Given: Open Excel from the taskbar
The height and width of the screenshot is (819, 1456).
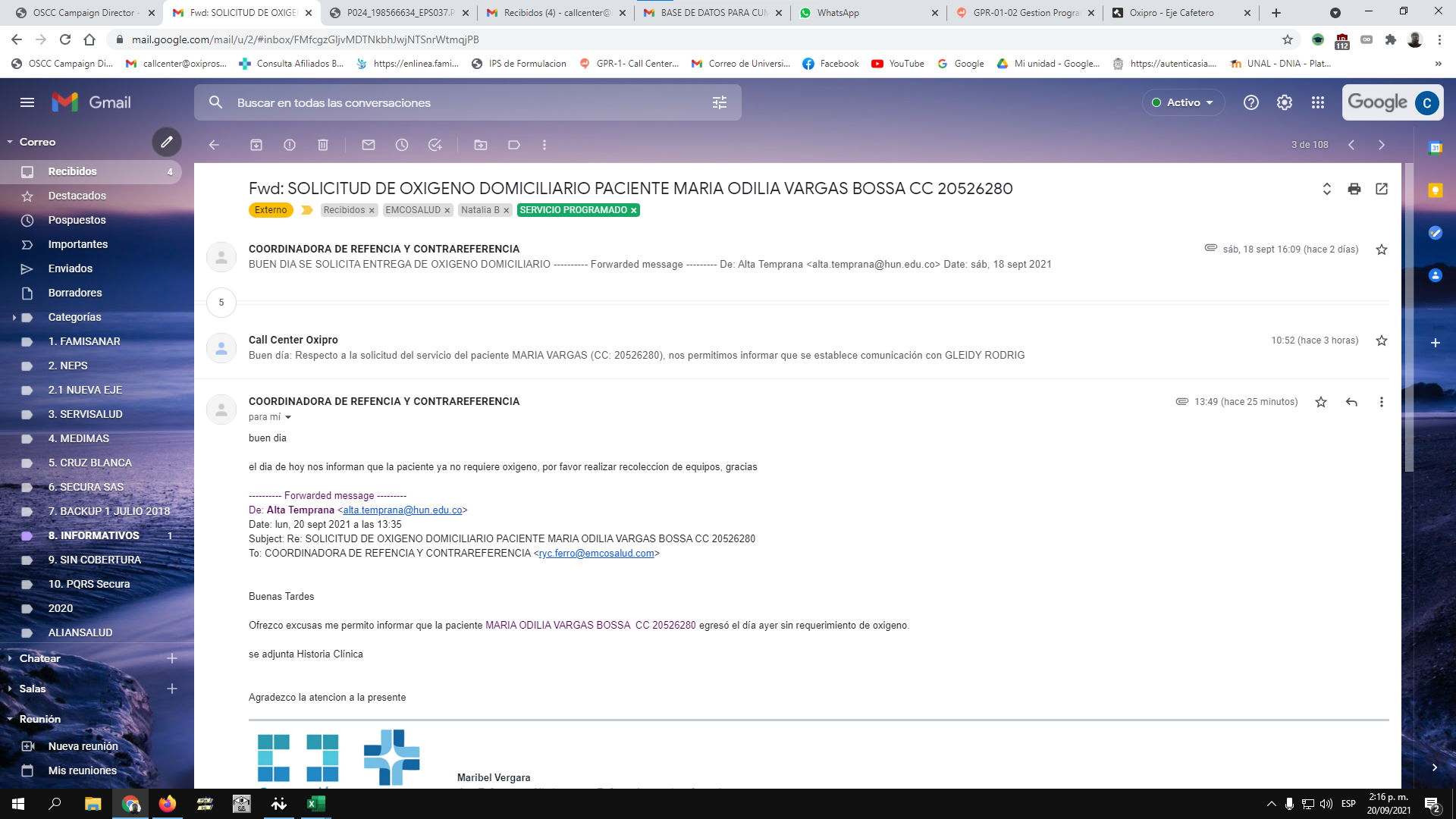Looking at the screenshot, I should [316, 804].
